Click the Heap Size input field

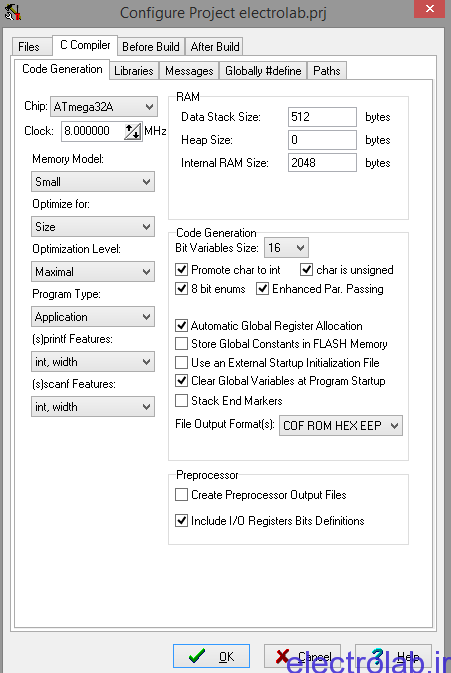[322, 140]
